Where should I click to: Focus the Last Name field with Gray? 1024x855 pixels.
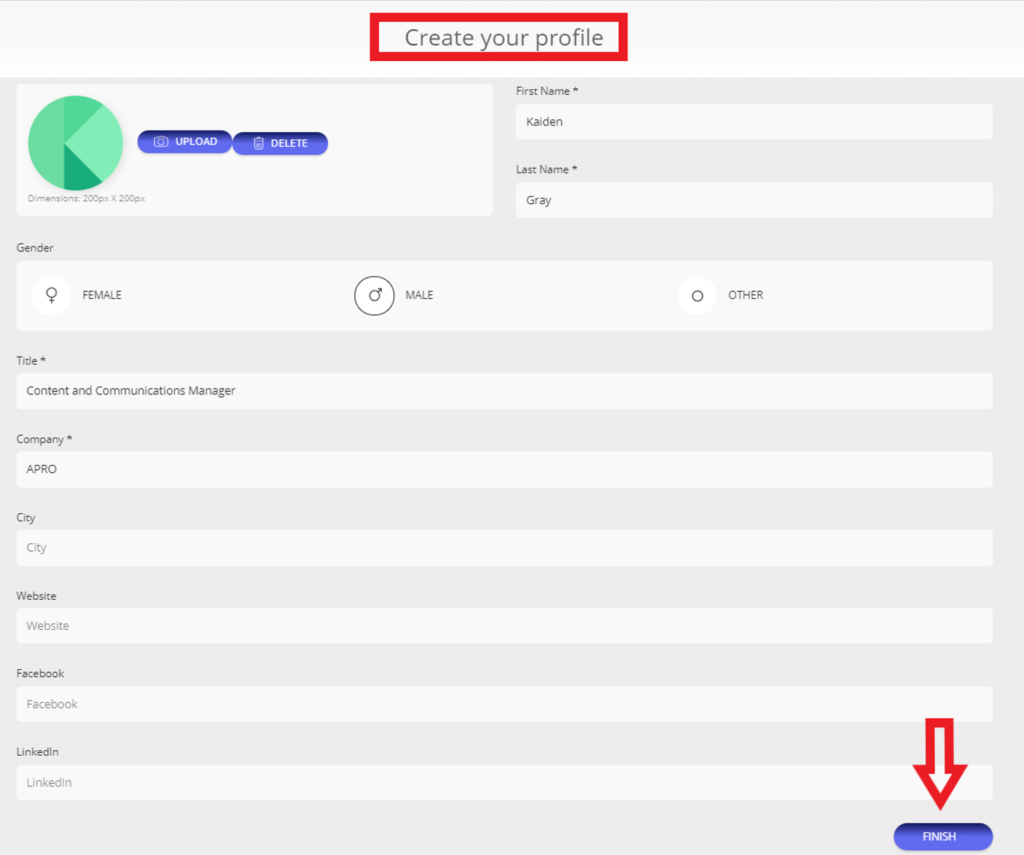[x=754, y=200]
